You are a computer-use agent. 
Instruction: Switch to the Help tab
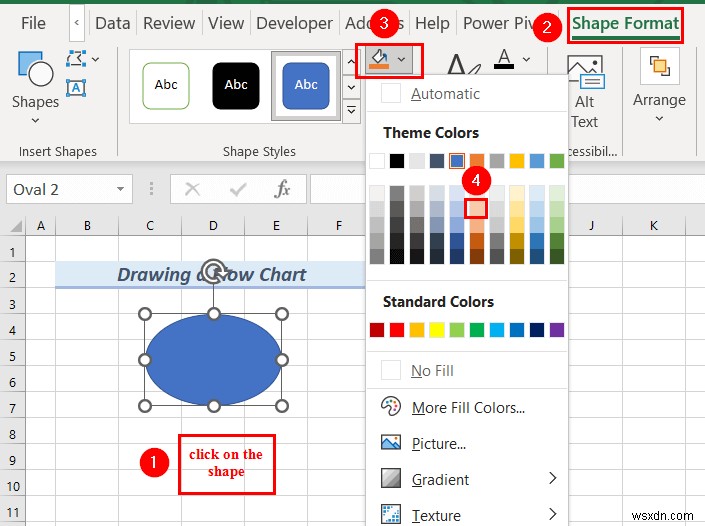pyautogui.click(x=432, y=23)
